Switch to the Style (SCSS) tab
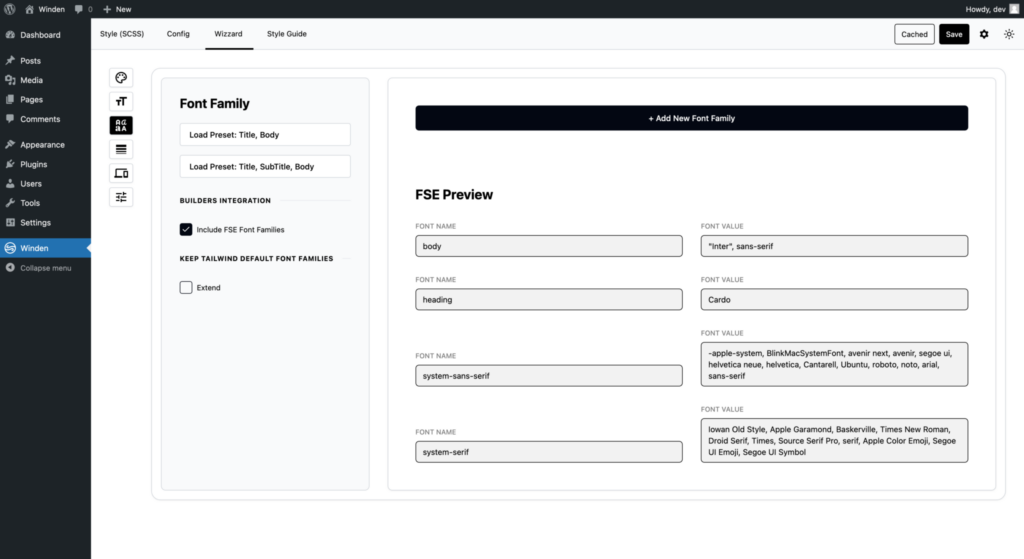The image size is (1024, 559). coord(122,34)
